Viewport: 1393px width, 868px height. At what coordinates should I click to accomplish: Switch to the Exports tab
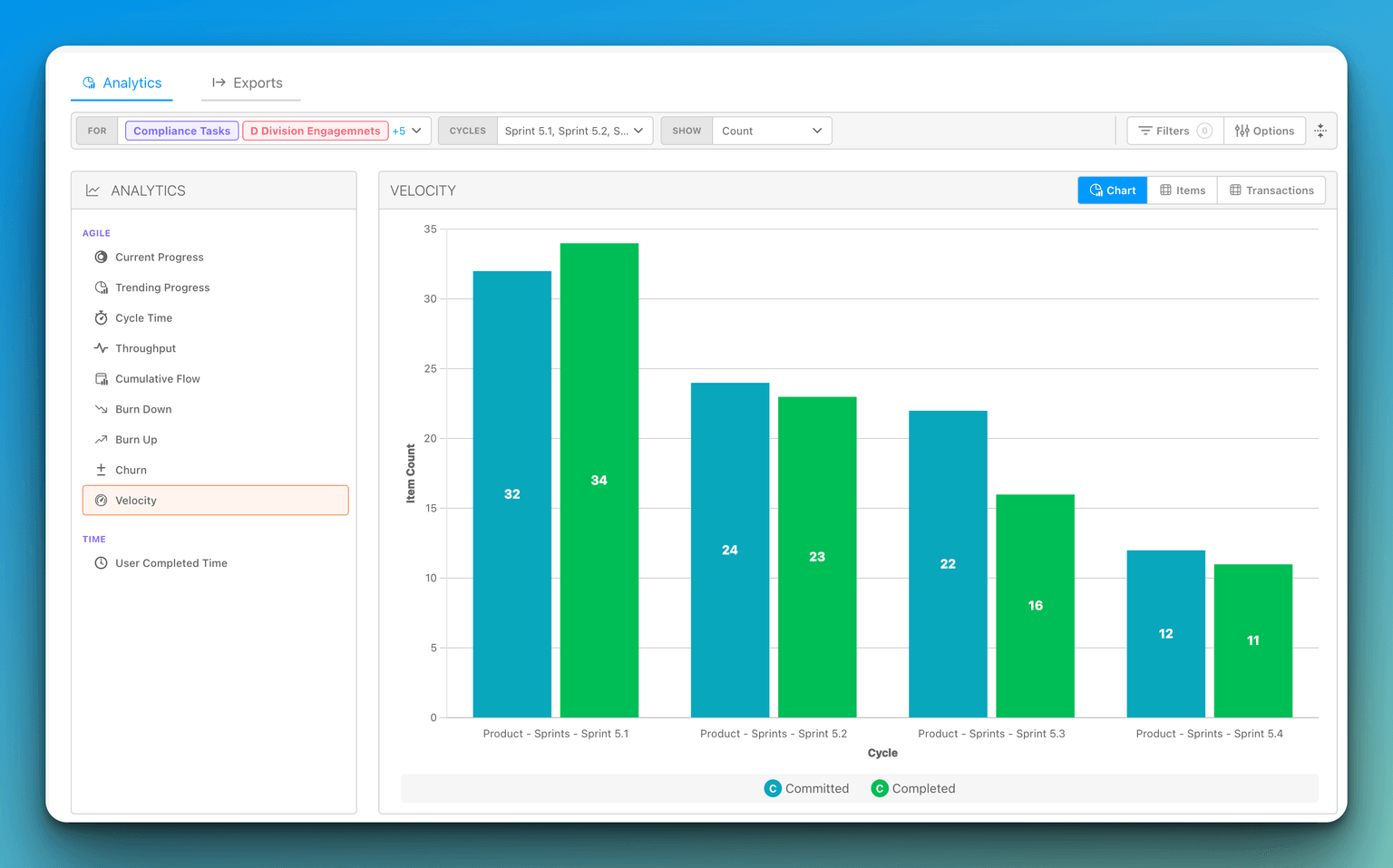pyautogui.click(x=248, y=83)
